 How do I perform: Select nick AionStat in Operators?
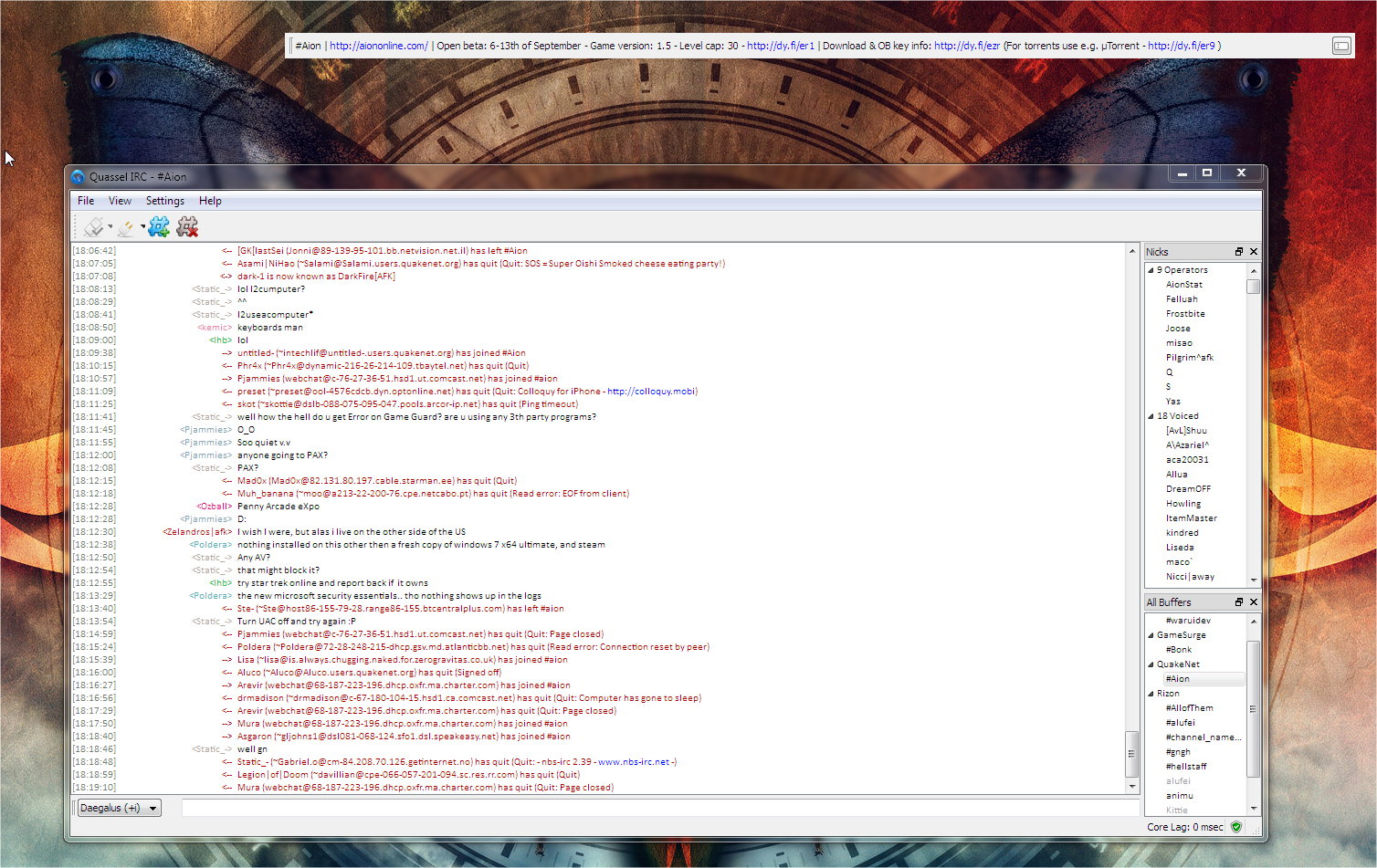1184,285
